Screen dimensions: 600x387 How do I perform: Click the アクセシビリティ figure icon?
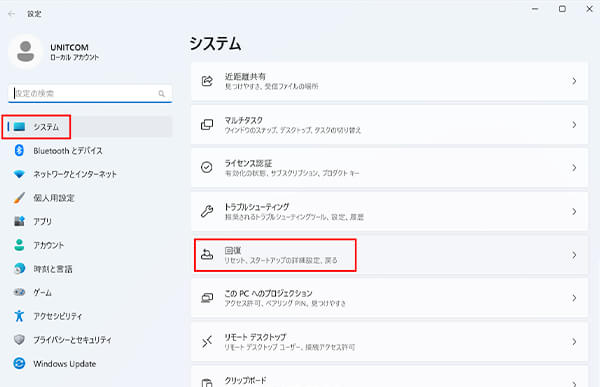[x=19, y=316]
